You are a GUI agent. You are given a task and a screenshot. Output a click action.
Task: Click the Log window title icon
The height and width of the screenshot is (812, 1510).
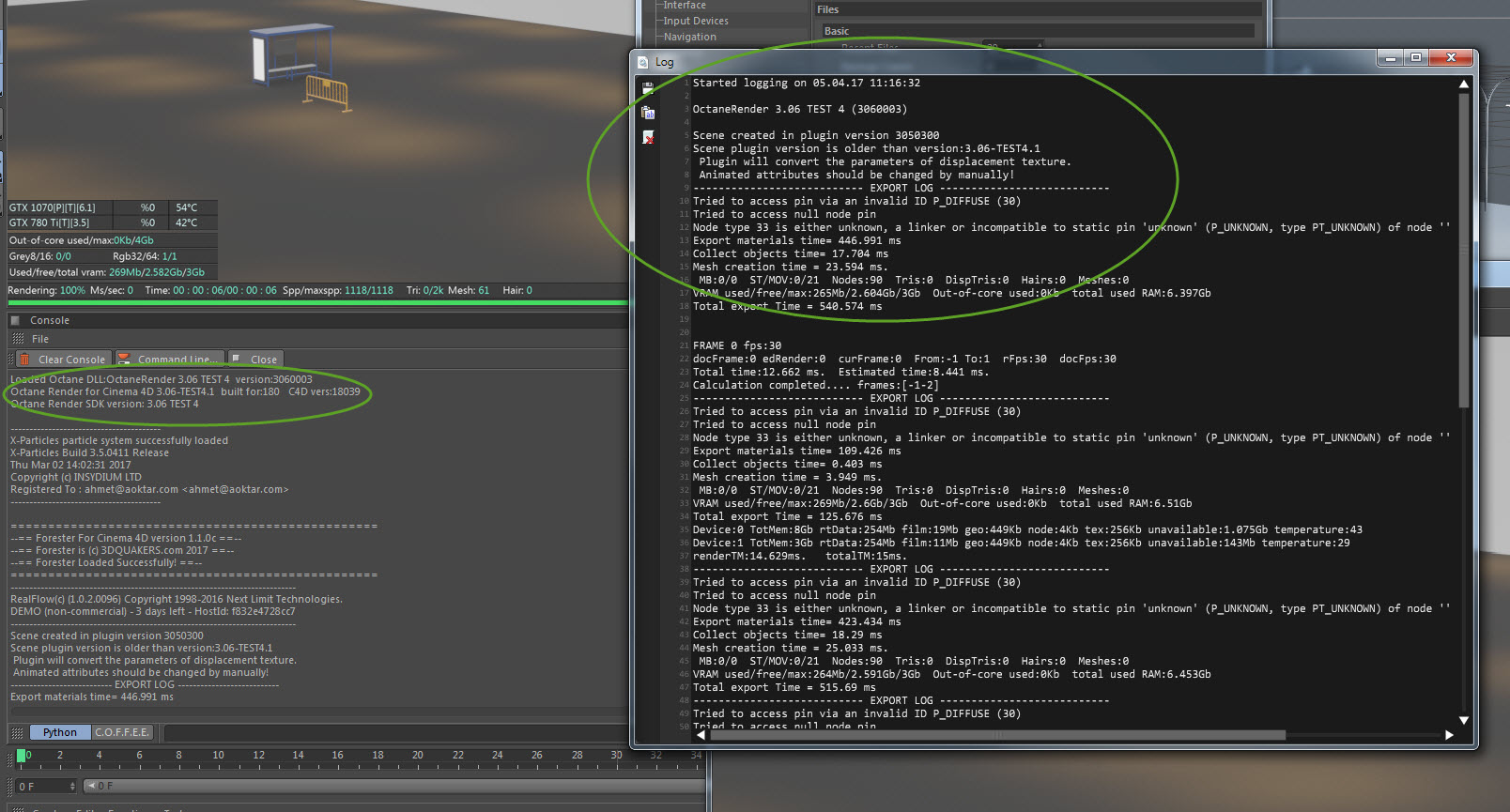(x=643, y=62)
